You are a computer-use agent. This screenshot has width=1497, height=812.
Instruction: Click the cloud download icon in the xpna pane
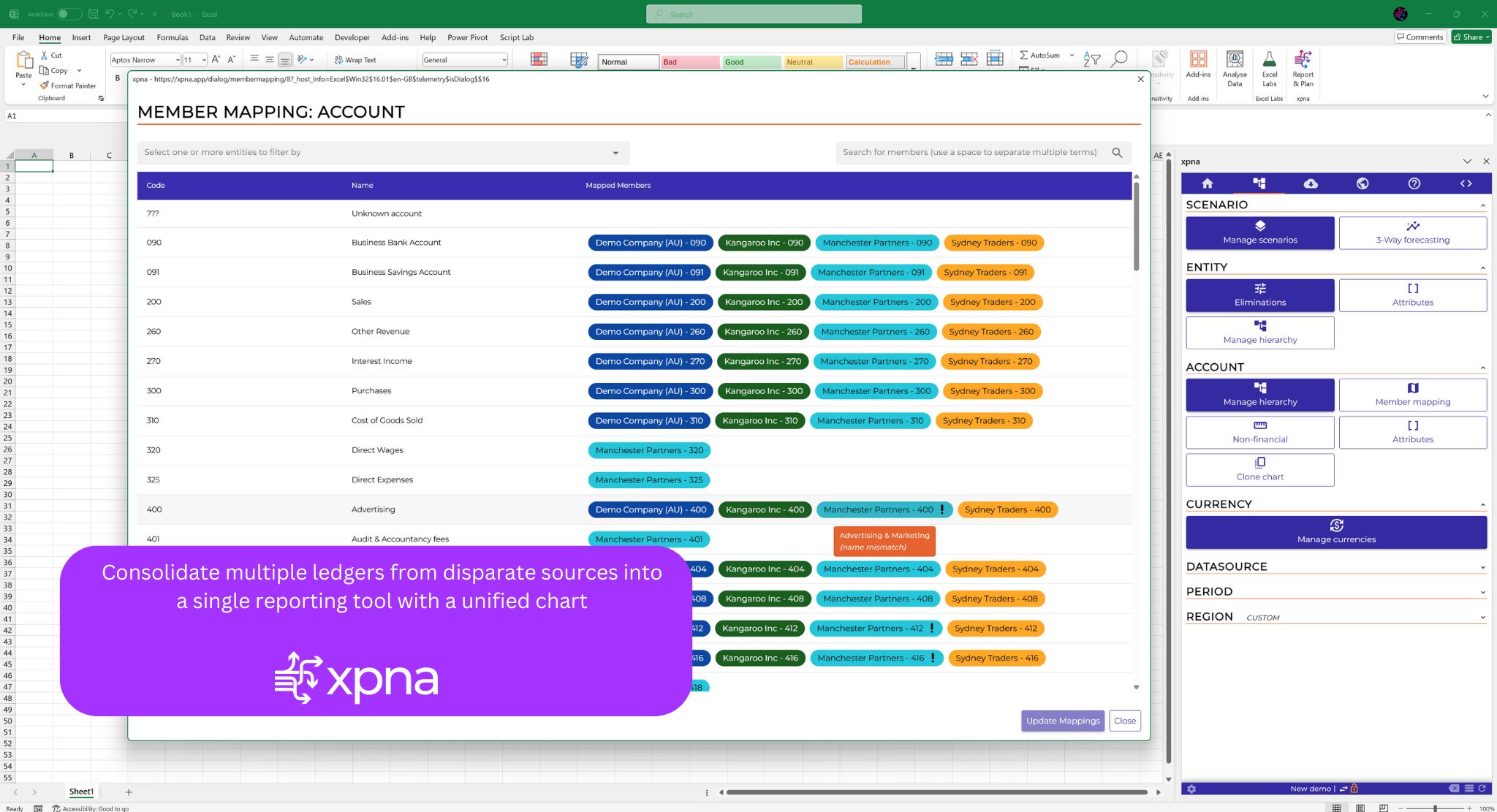tap(1311, 183)
